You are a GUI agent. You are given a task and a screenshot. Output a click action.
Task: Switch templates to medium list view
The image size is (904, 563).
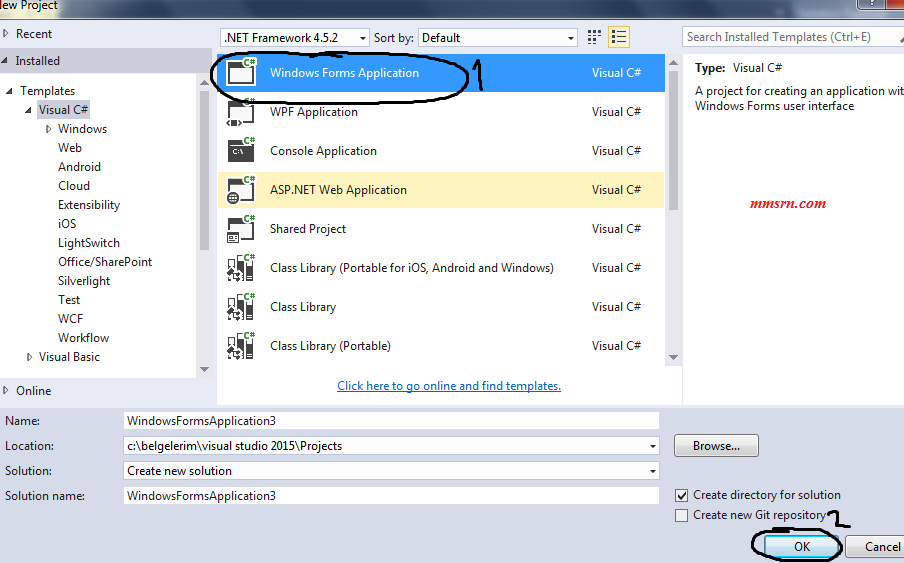(x=619, y=37)
